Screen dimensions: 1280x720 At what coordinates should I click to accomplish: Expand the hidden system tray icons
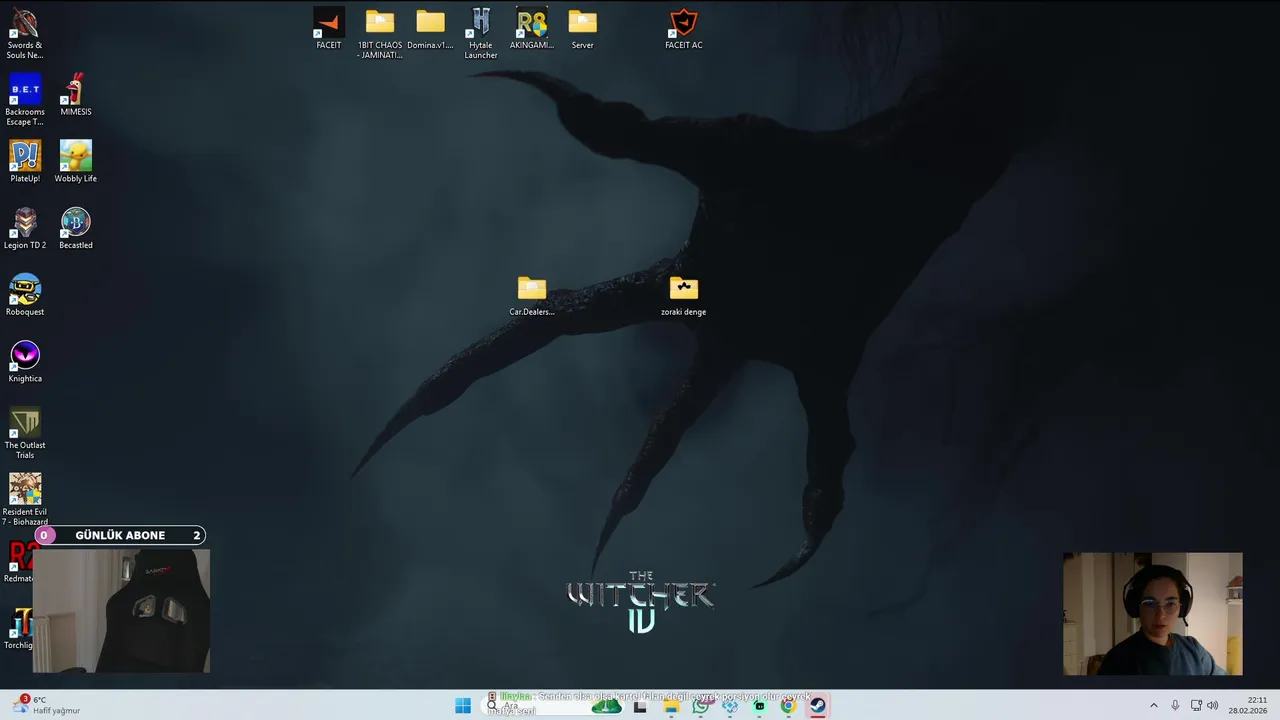pos(1153,706)
